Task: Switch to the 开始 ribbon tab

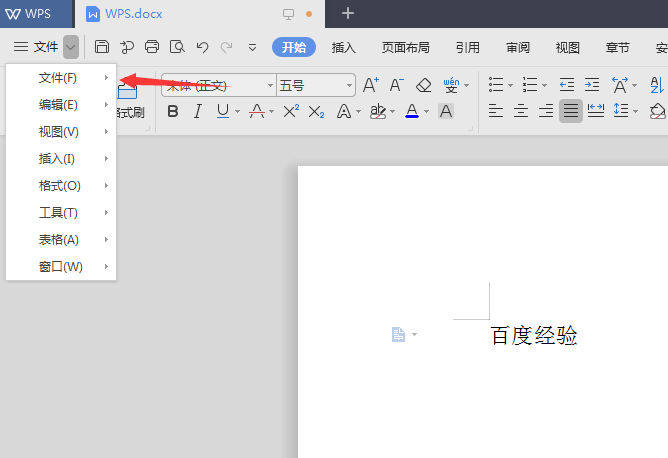Action: [294, 47]
